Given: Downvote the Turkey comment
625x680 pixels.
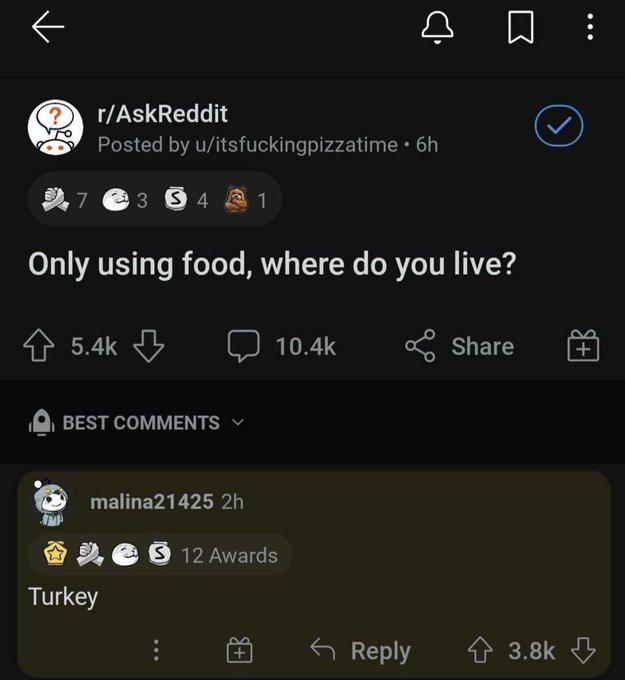Looking at the screenshot, I should 581,651.
